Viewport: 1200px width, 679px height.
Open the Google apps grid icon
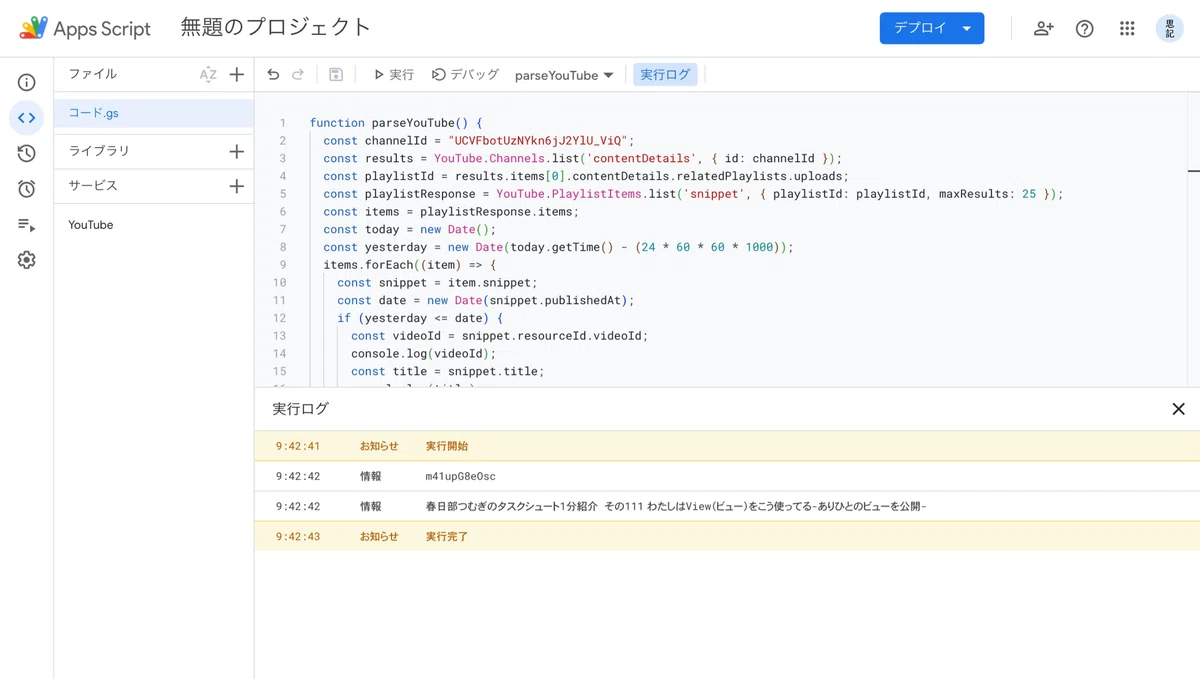1127,29
